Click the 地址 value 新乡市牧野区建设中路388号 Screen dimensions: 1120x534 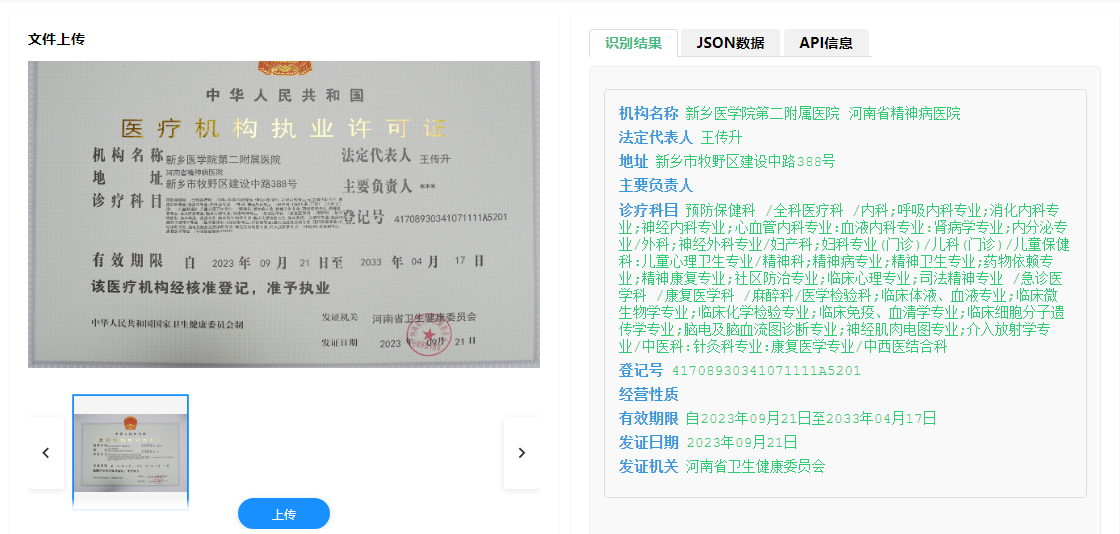[745, 161]
